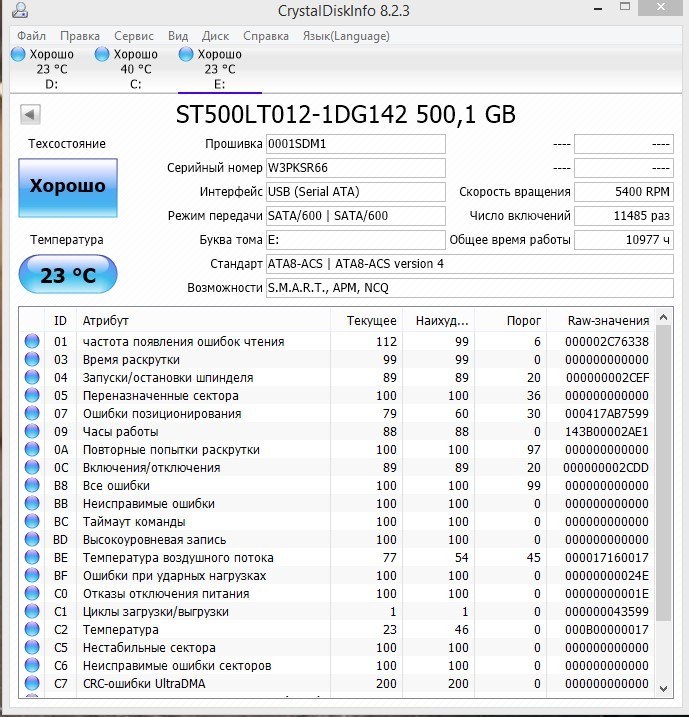Open the Язык(Language) menu

tap(346, 36)
